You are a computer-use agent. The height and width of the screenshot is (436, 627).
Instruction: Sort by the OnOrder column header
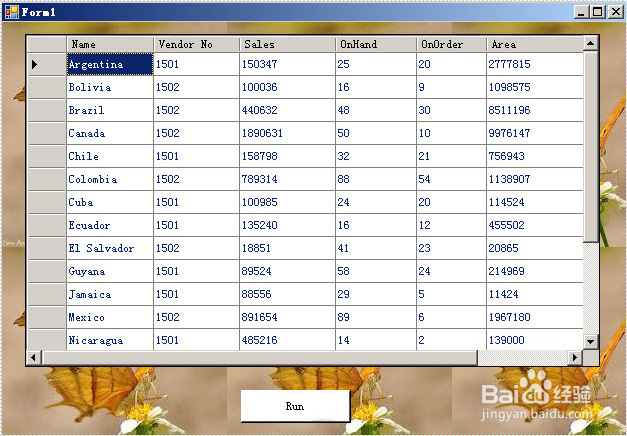point(451,44)
